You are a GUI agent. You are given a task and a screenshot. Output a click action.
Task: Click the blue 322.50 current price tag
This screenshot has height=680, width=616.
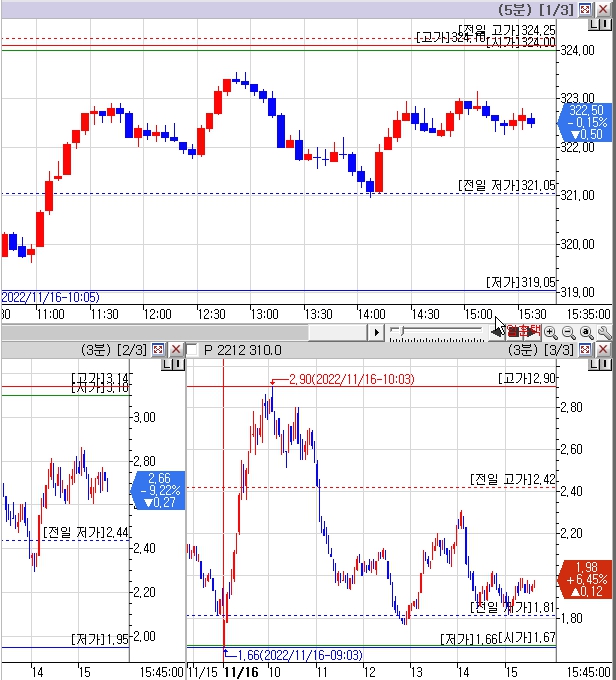point(585,122)
